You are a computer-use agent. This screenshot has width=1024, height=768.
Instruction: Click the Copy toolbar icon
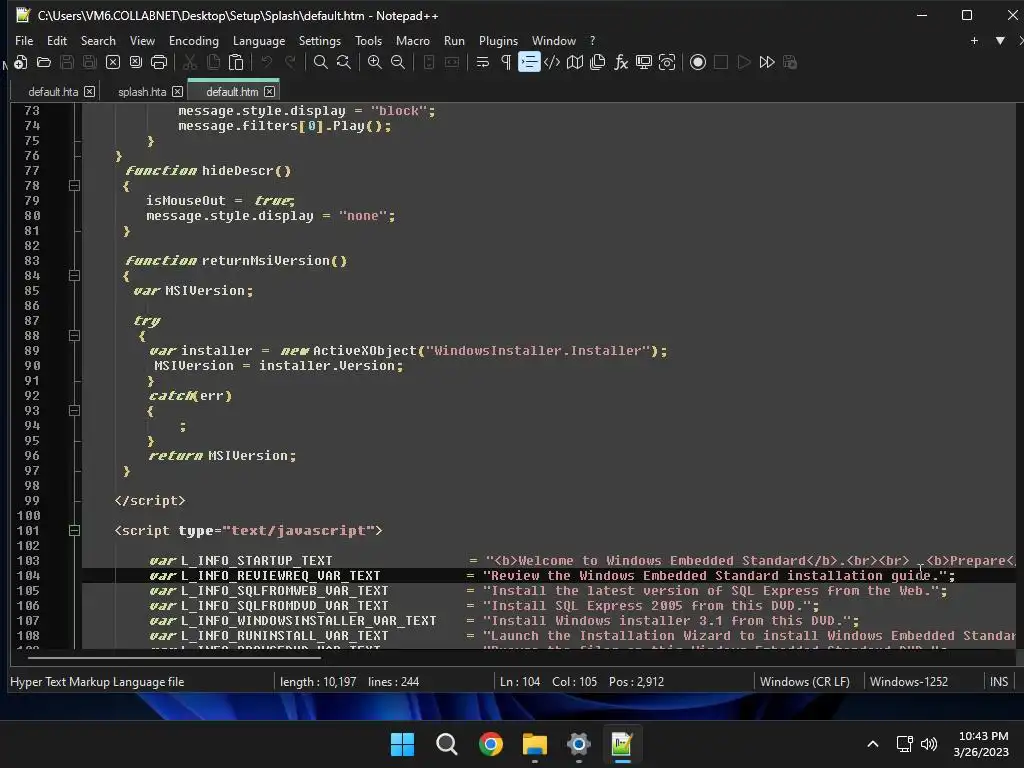[213, 62]
